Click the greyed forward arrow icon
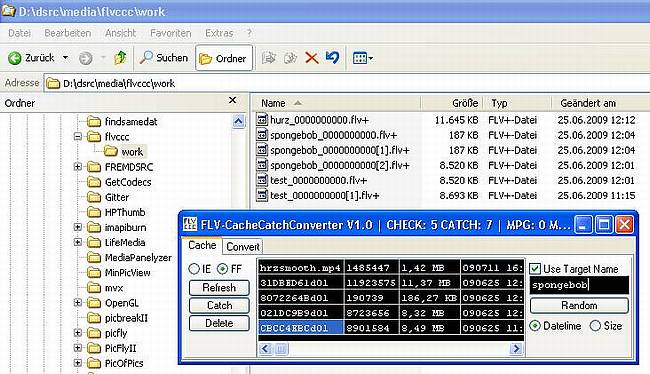Viewport: 650px width, 374px height. point(85,58)
